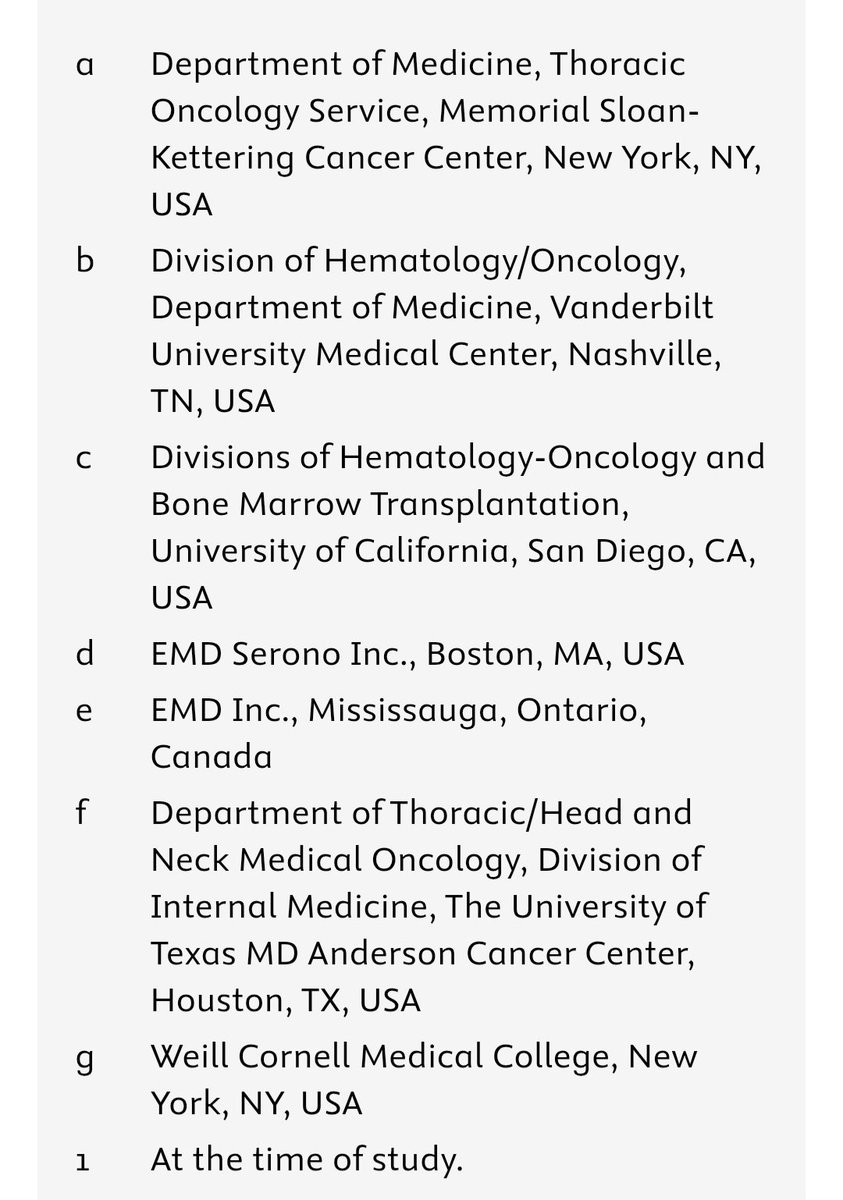Click affiliation label 'g'
843x1200 pixels.
pyautogui.click(x=84, y=1060)
